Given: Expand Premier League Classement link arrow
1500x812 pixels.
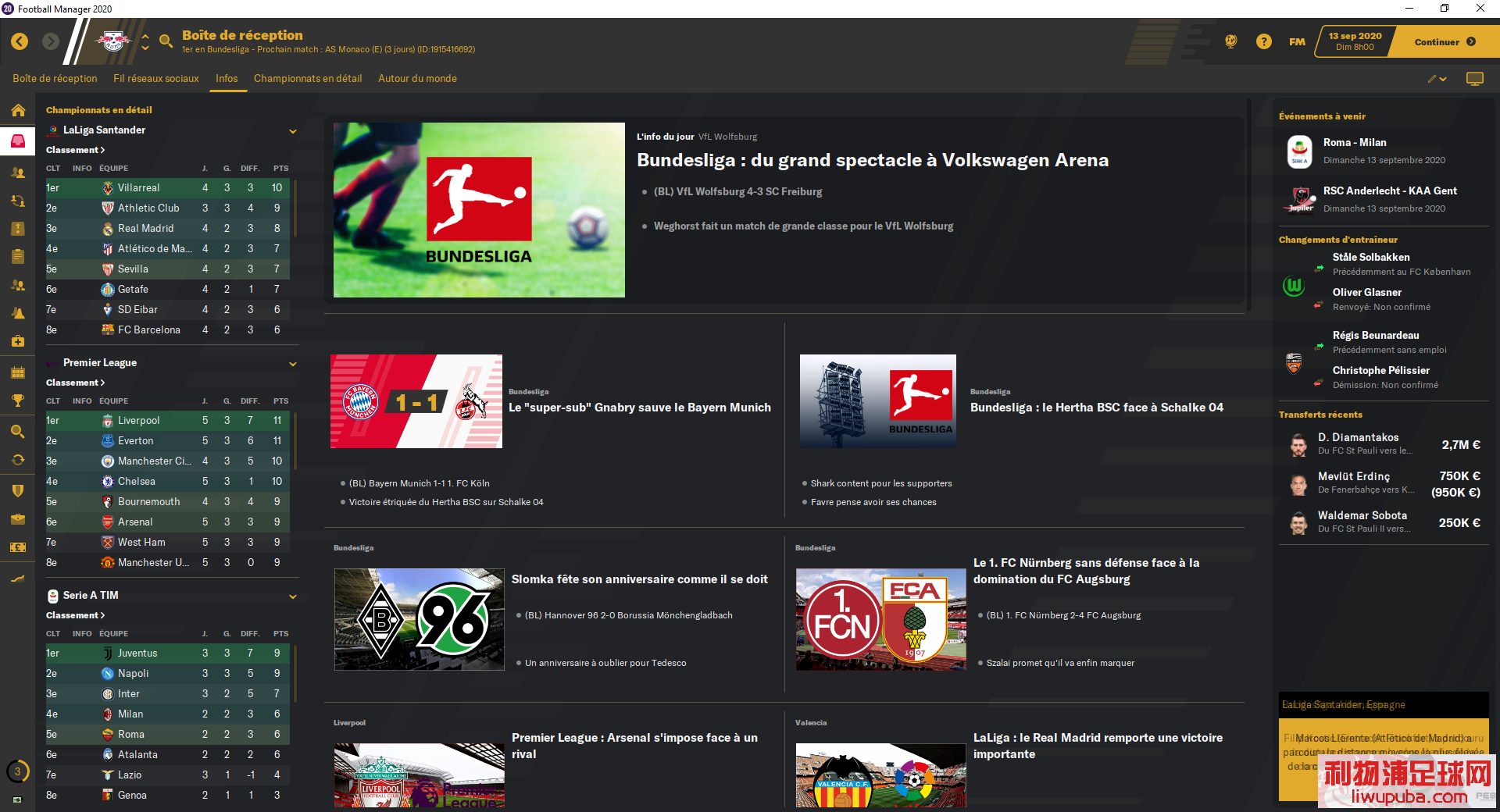Looking at the screenshot, I should (75, 383).
